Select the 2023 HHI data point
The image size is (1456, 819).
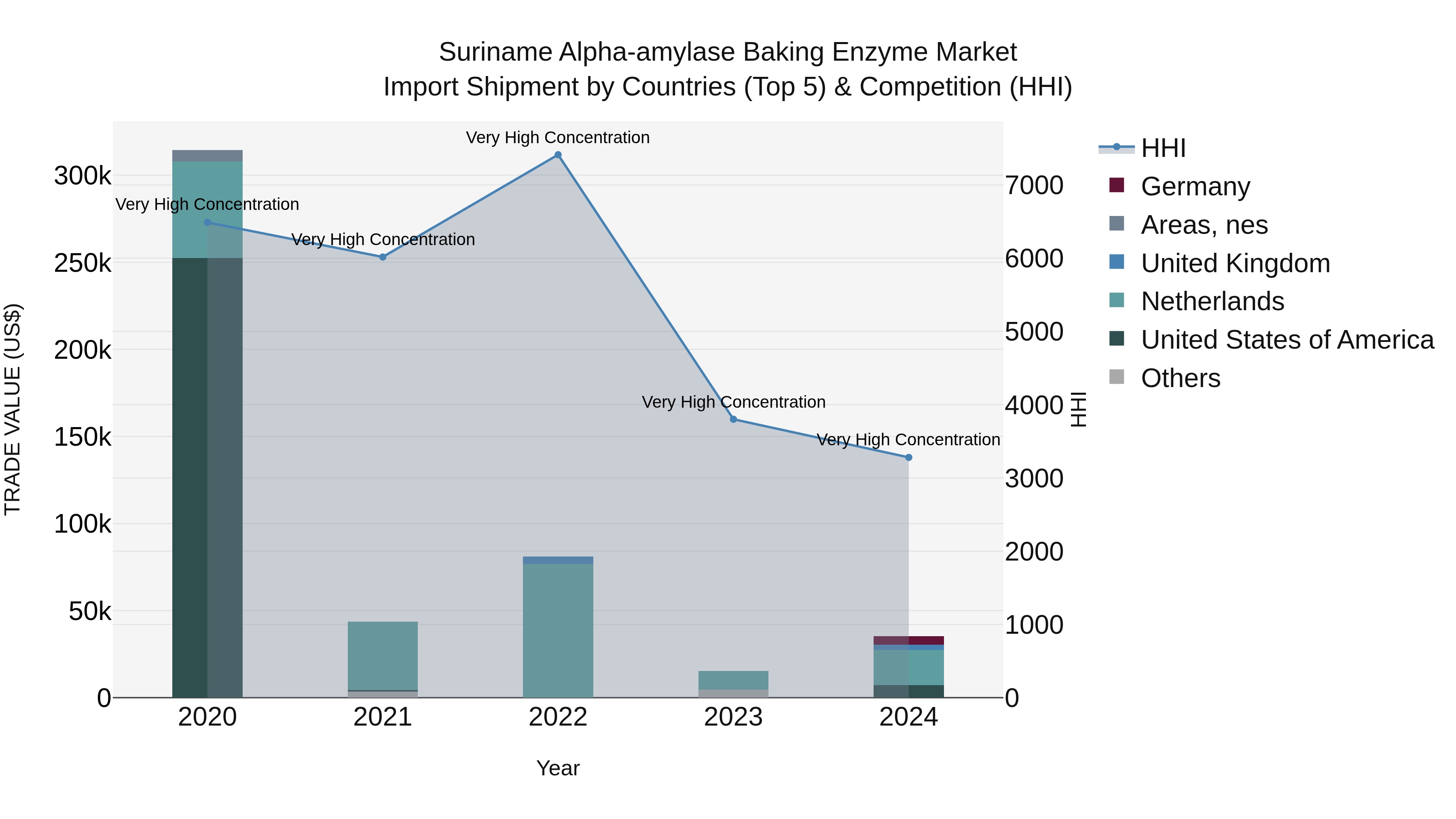733,419
